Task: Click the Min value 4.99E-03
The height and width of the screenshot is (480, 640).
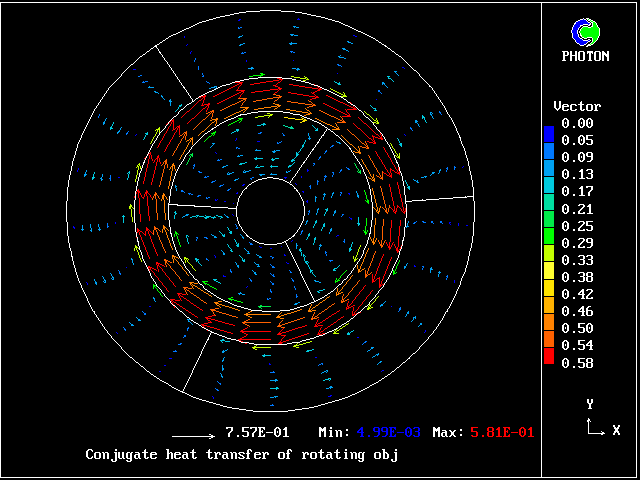Action: [389, 433]
